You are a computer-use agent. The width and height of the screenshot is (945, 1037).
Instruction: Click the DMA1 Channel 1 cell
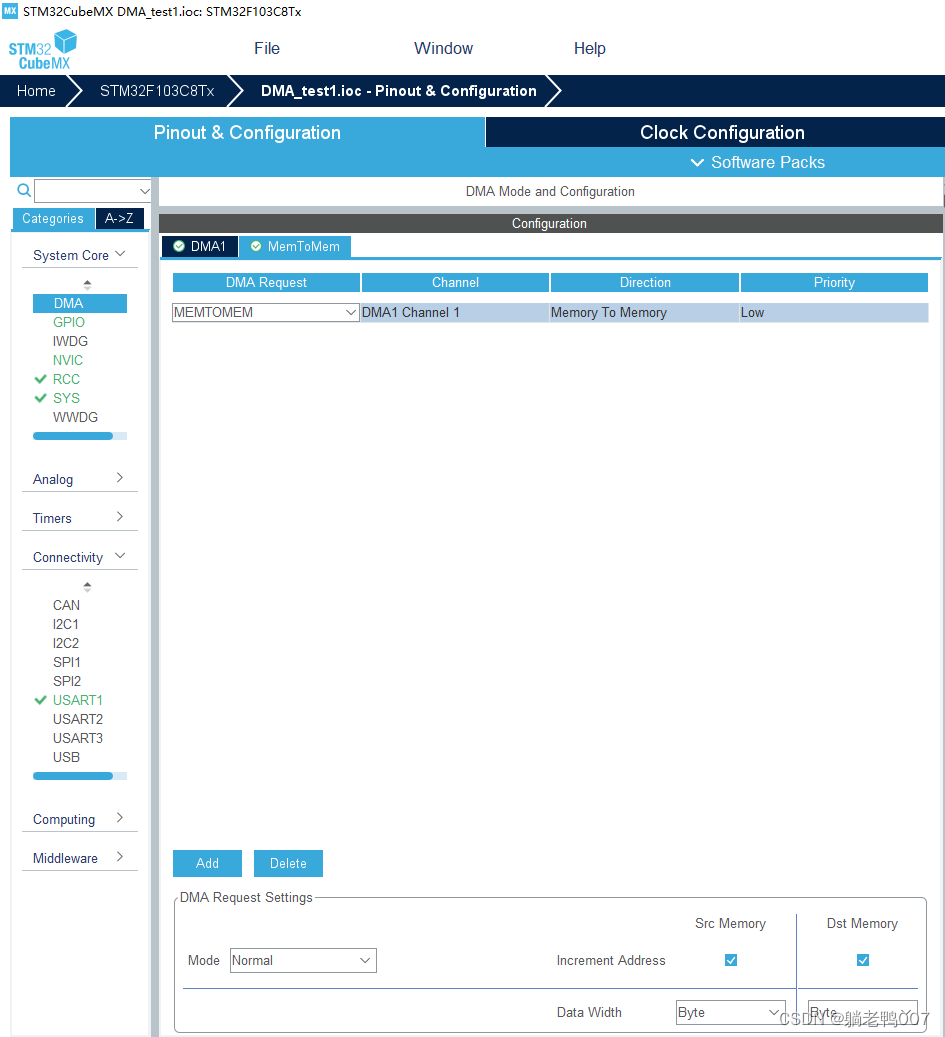[455, 312]
